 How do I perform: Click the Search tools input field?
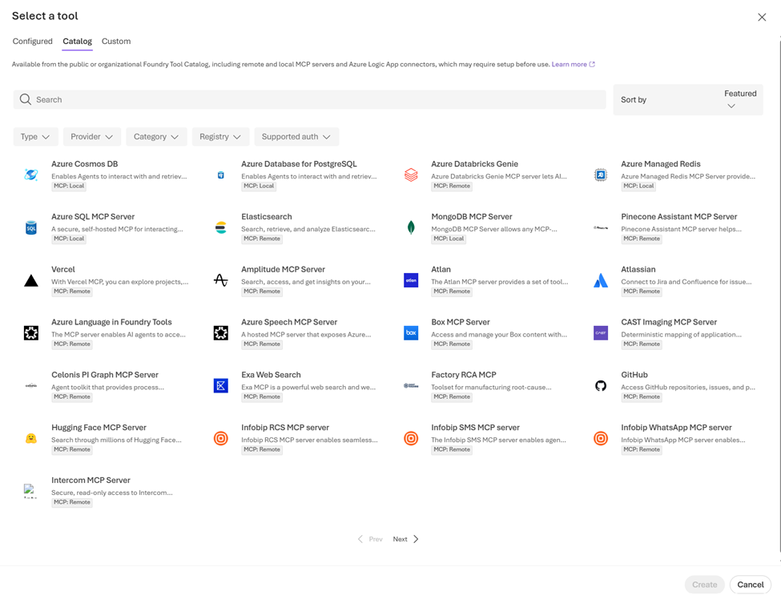(310, 100)
